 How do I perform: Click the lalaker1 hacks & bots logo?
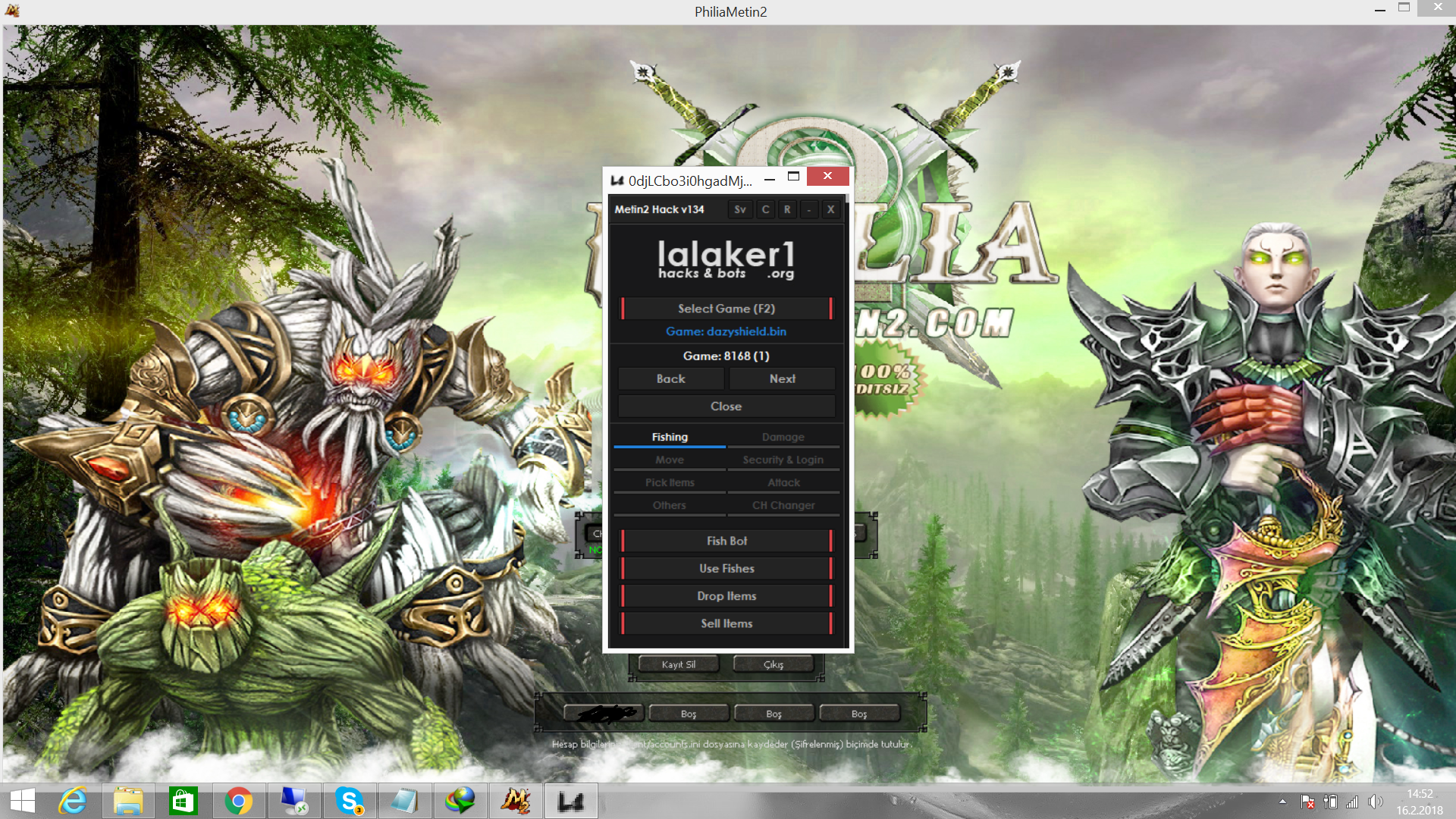pyautogui.click(x=726, y=259)
